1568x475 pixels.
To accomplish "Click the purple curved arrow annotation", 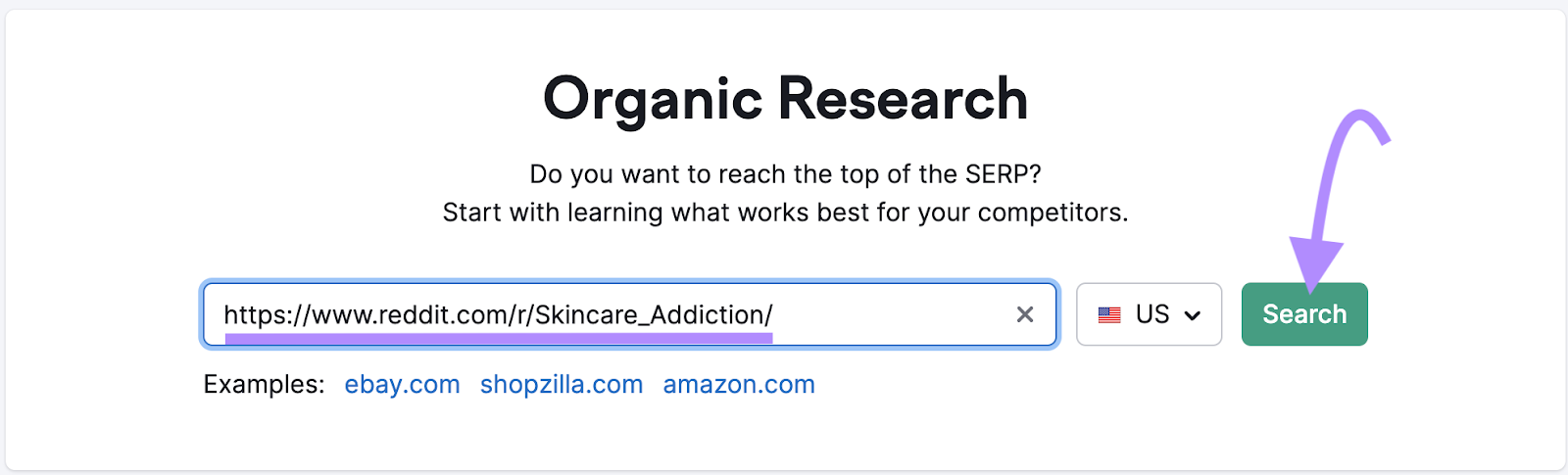I will click(x=1341, y=157).
